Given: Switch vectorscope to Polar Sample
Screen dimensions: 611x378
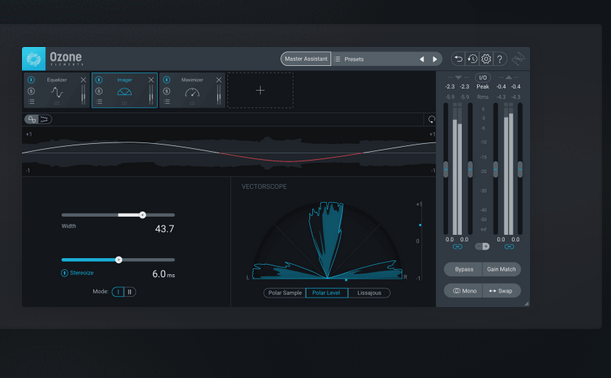Looking at the screenshot, I should click(285, 293).
